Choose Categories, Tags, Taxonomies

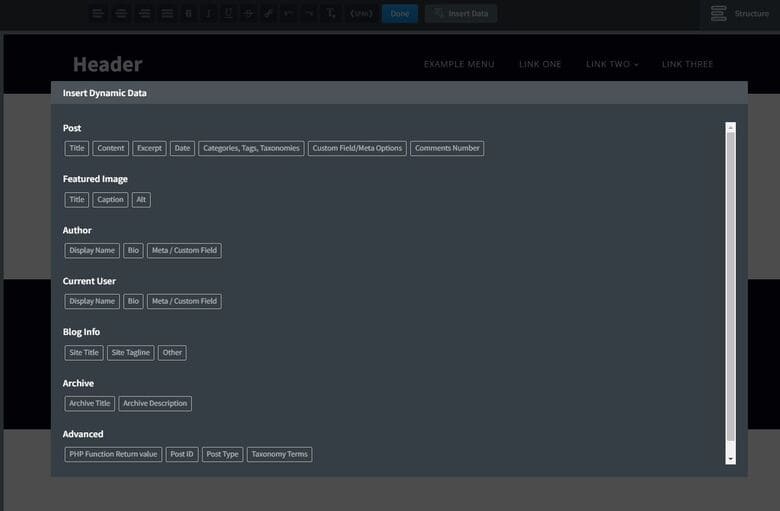[x=251, y=148]
